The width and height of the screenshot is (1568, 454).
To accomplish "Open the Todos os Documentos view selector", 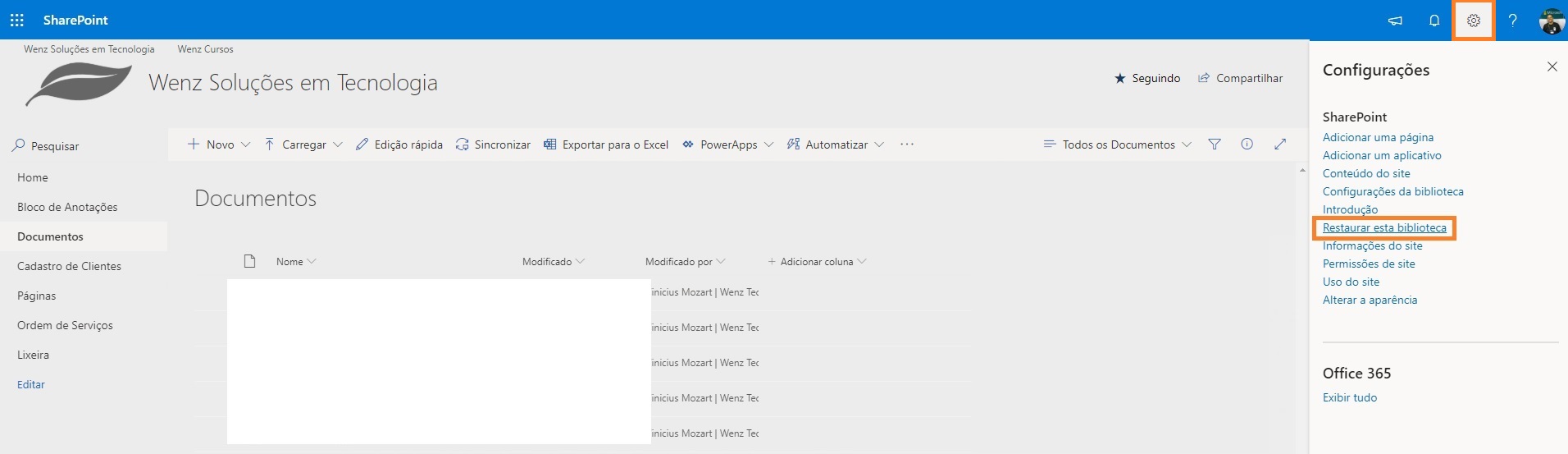I will 1117,144.
